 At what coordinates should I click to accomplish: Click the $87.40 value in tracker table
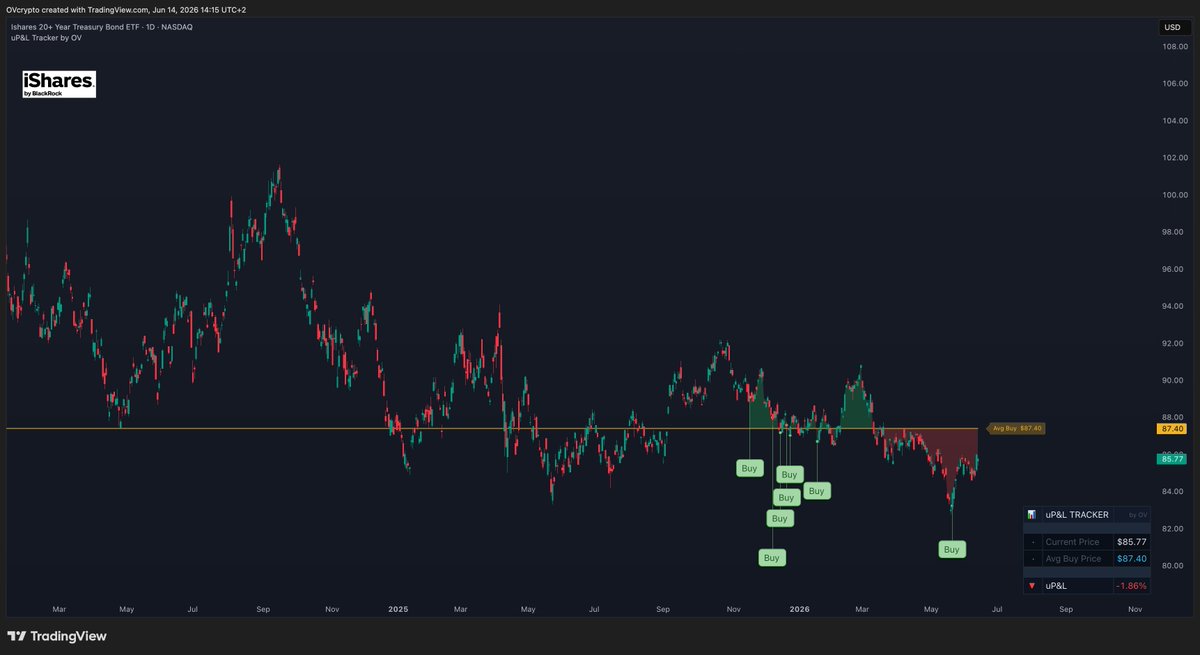(1132, 559)
